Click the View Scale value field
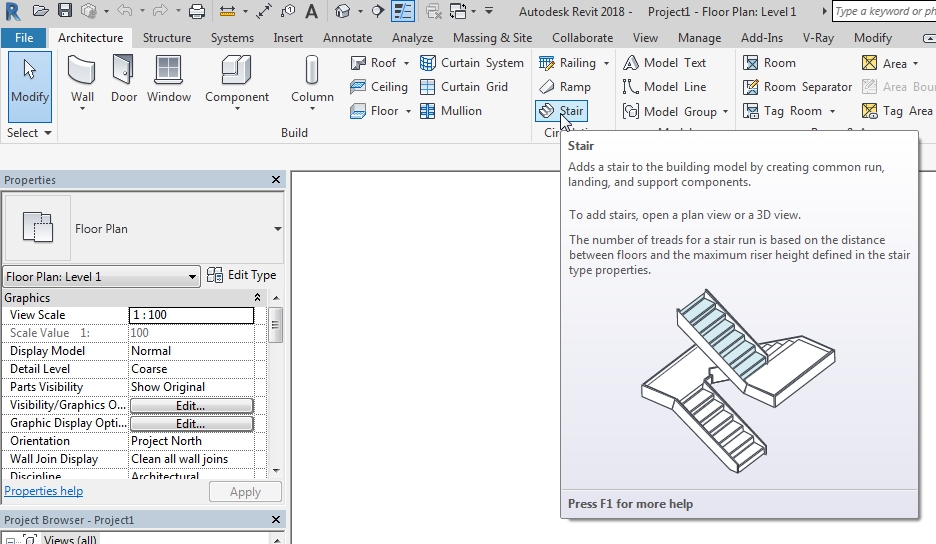The image size is (936, 544). click(x=191, y=315)
